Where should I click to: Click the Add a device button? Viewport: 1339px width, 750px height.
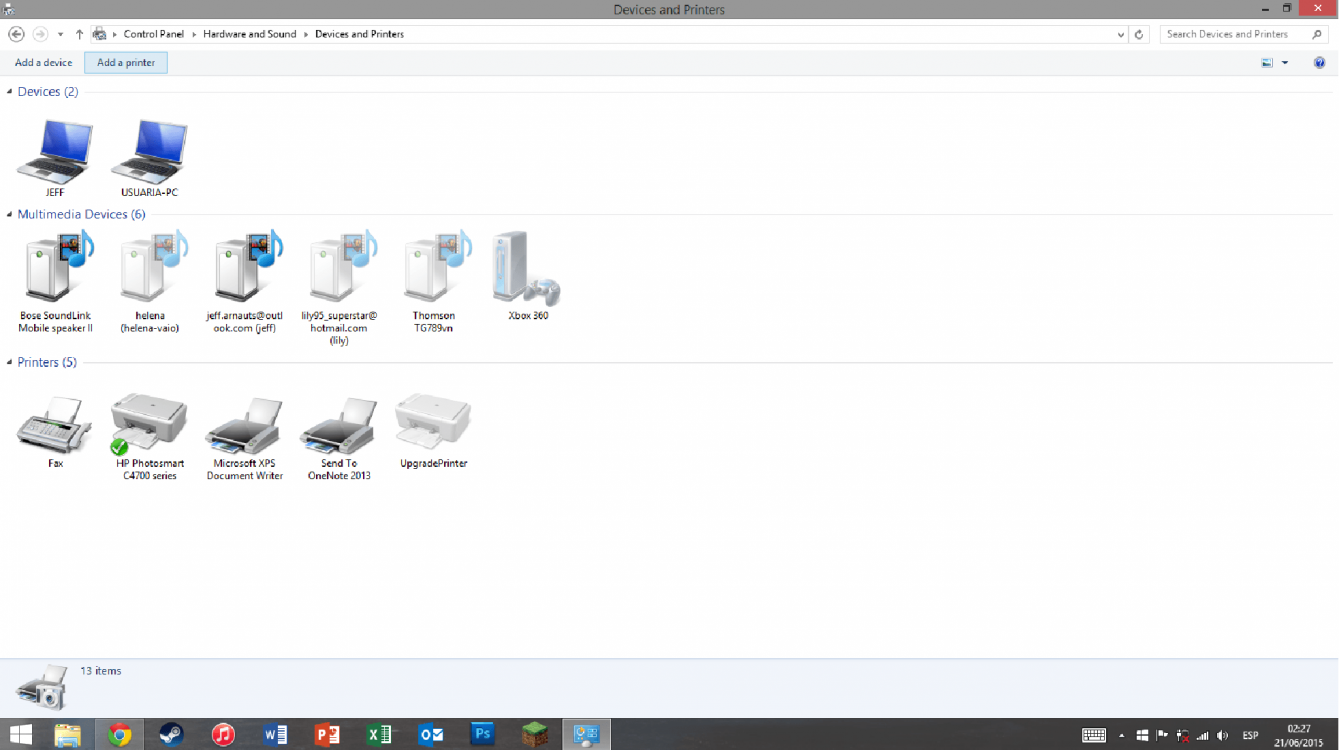point(44,63)
